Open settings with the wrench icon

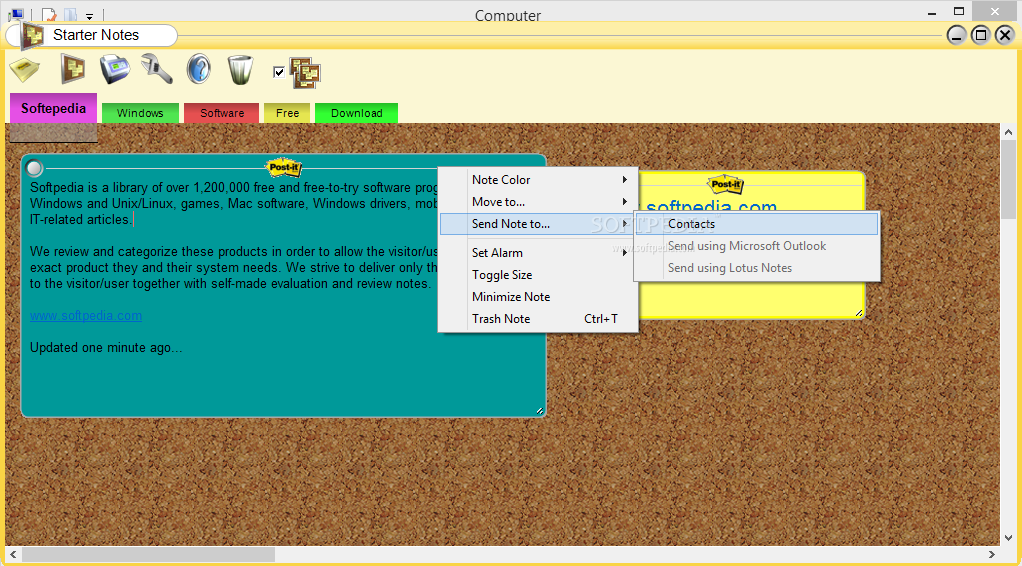156,68
